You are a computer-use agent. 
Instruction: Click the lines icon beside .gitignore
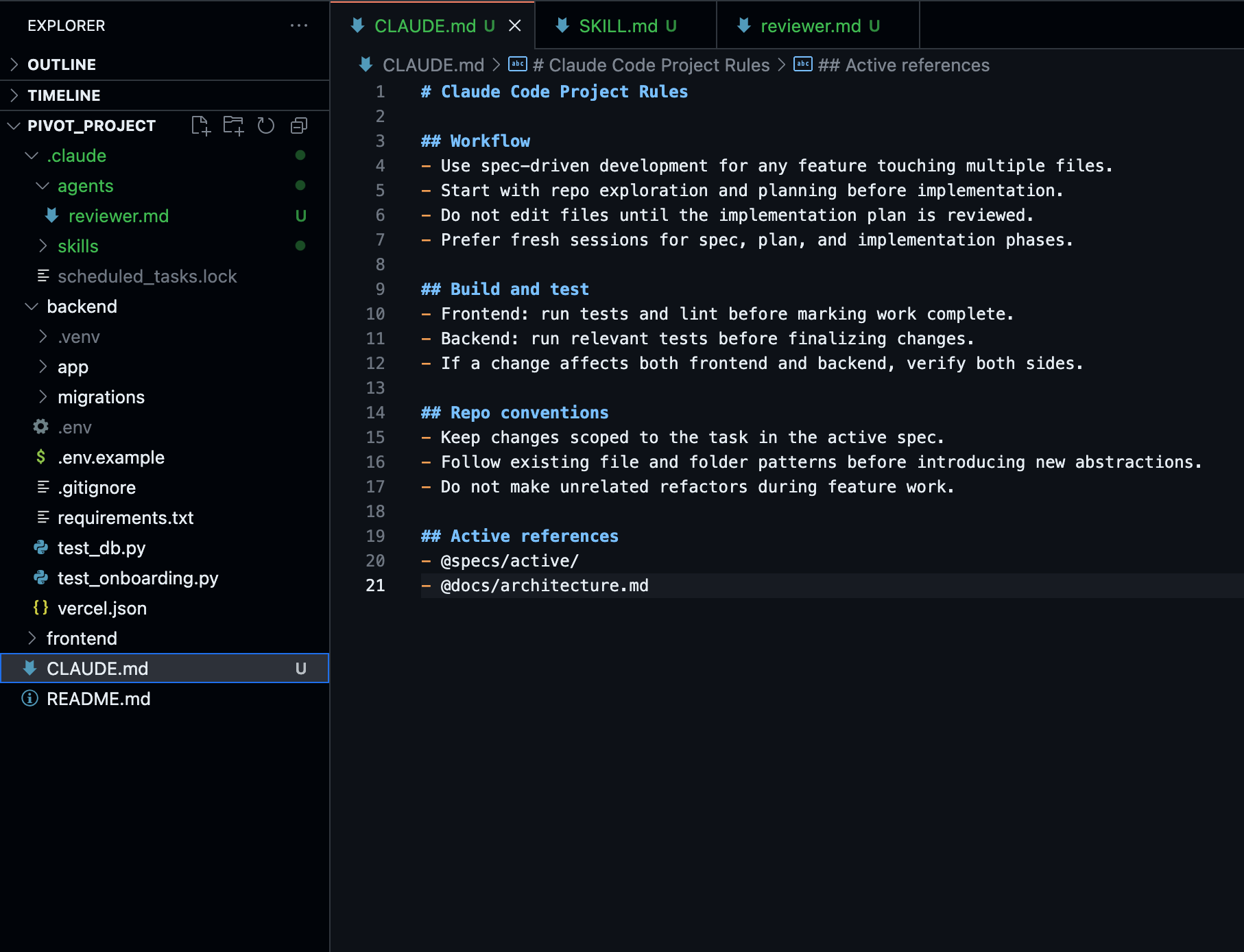point(43,487)
